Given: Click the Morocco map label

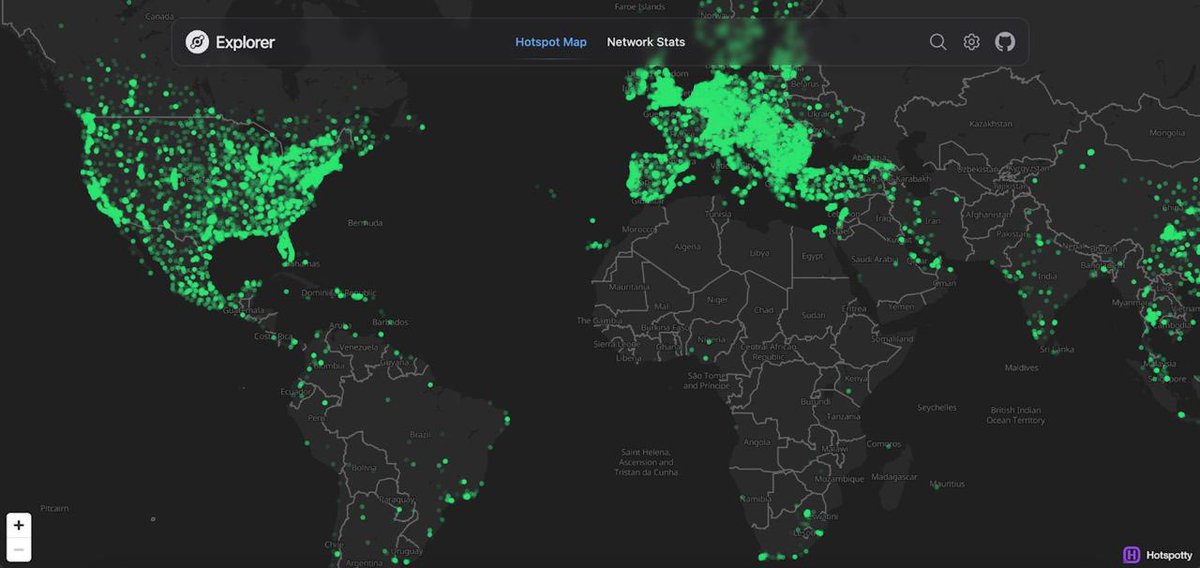Looking at the screenshot, I should coord(639,229).
